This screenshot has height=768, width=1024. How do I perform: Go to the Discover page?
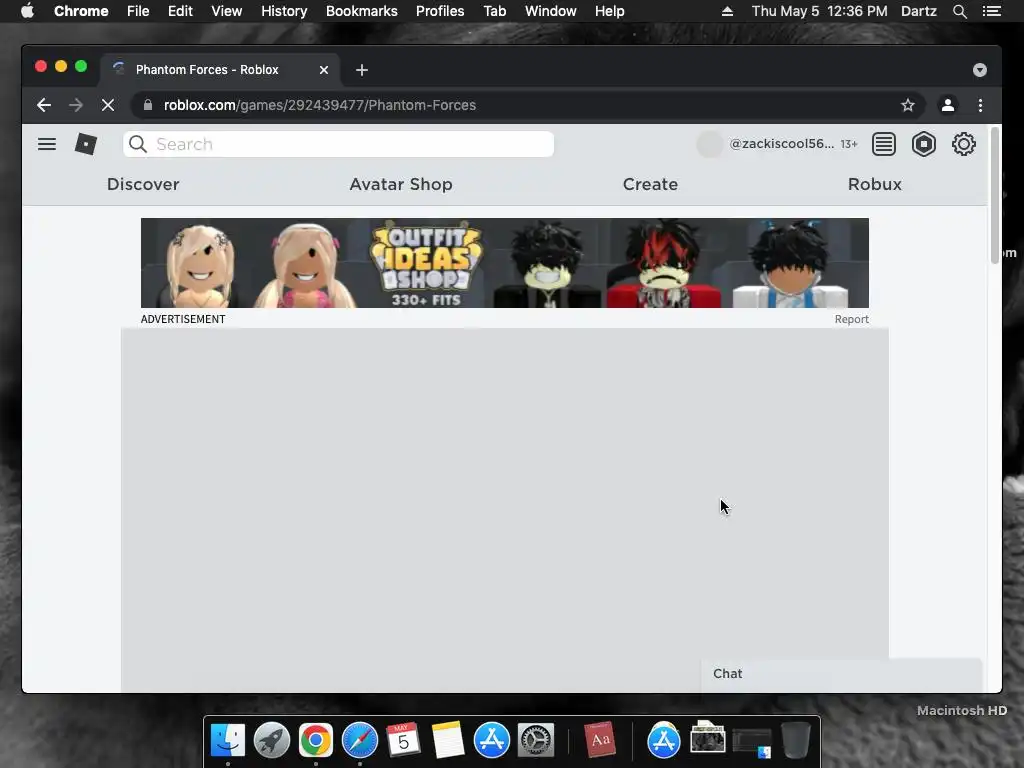[143, 184]
